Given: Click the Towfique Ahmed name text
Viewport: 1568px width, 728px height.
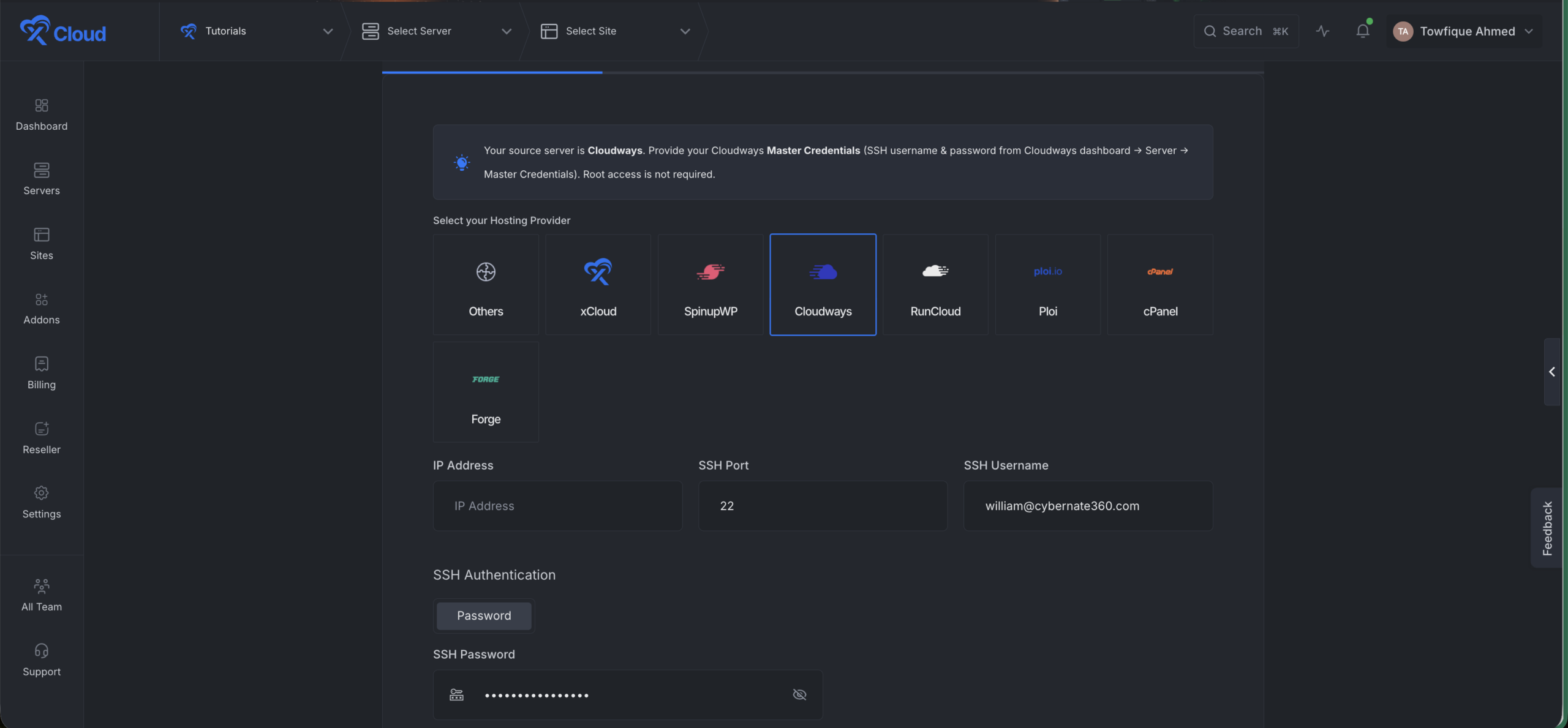Looking at the screenshot, I should pos(1468,31).
